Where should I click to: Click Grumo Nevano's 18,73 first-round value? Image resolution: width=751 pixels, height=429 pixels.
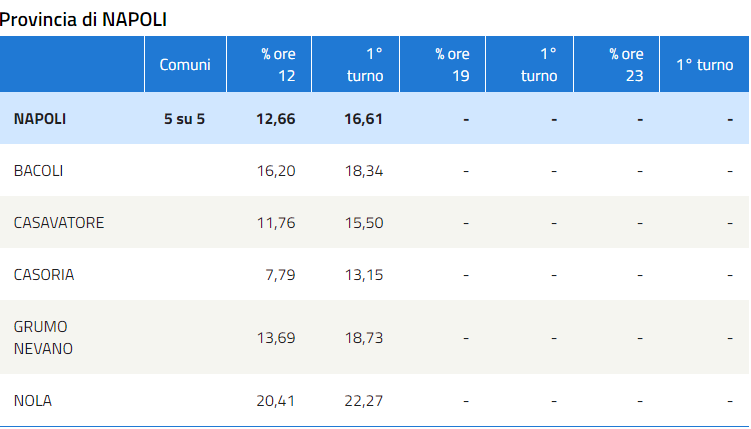click(x=363, y=338)
